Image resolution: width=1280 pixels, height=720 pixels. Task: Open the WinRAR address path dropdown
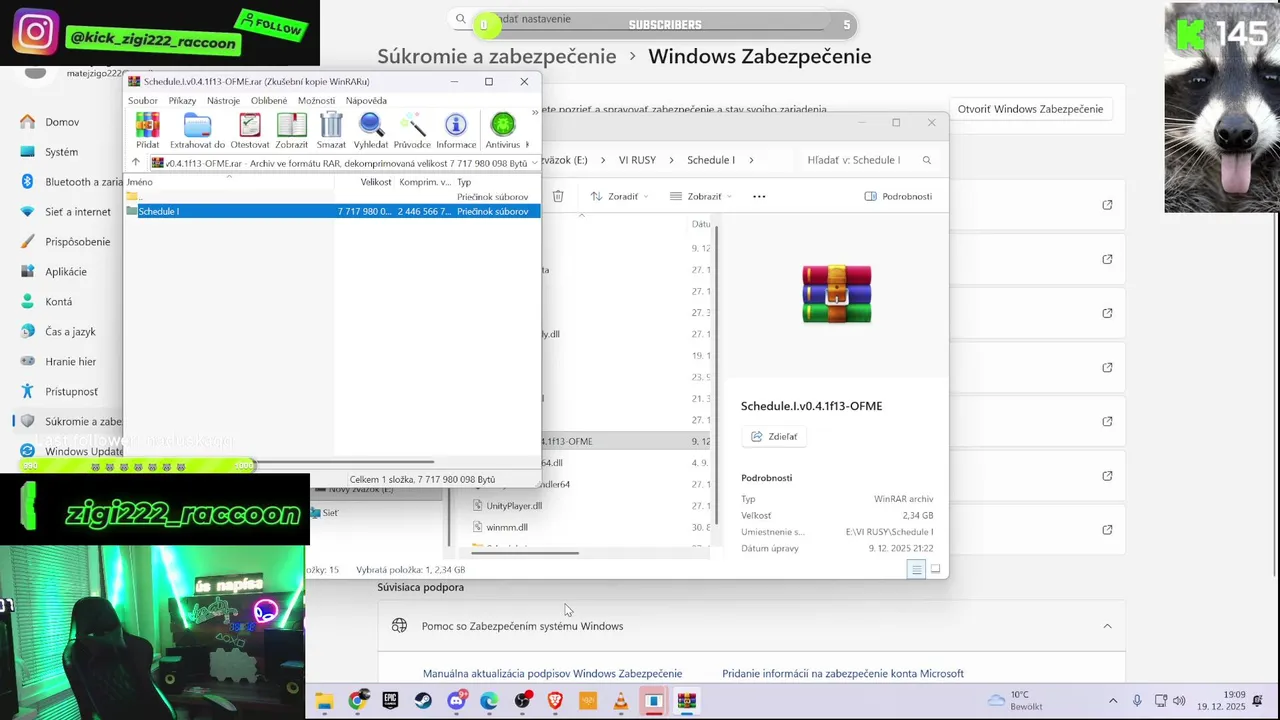click(x=535, y=163)
